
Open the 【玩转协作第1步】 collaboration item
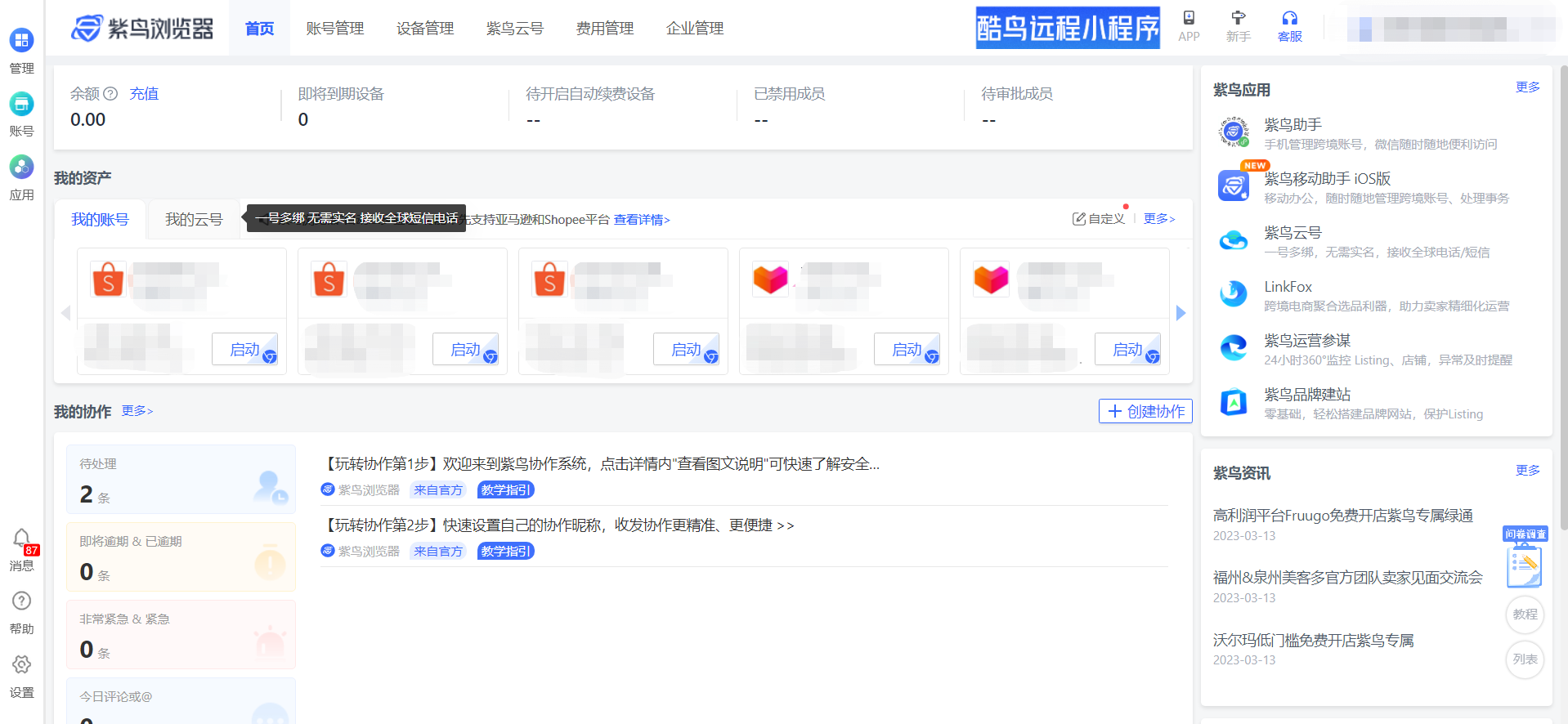(x=601, y=464)
